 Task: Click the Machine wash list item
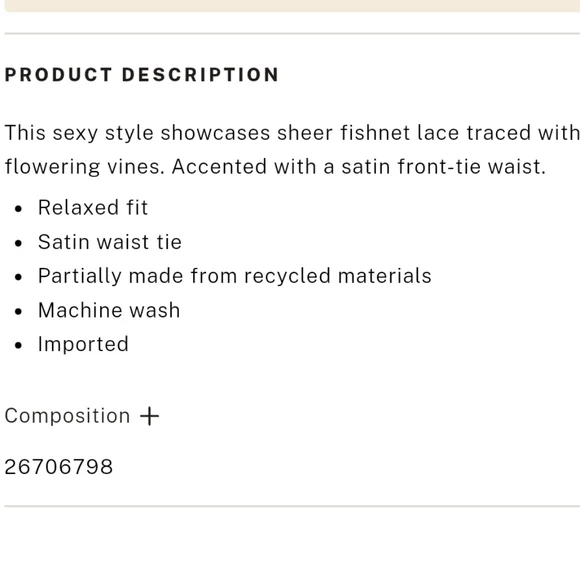(x=109, y=310)
